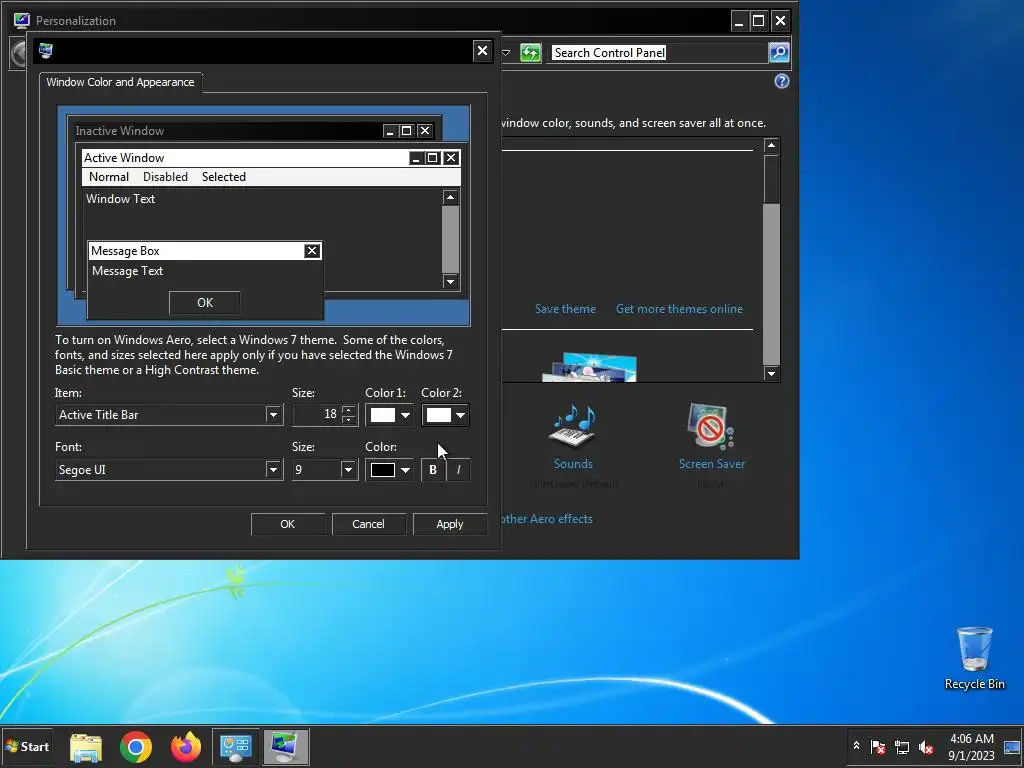
Task: Open the Color 1 dropdown arrow
Action: click(x=405, y=415)
